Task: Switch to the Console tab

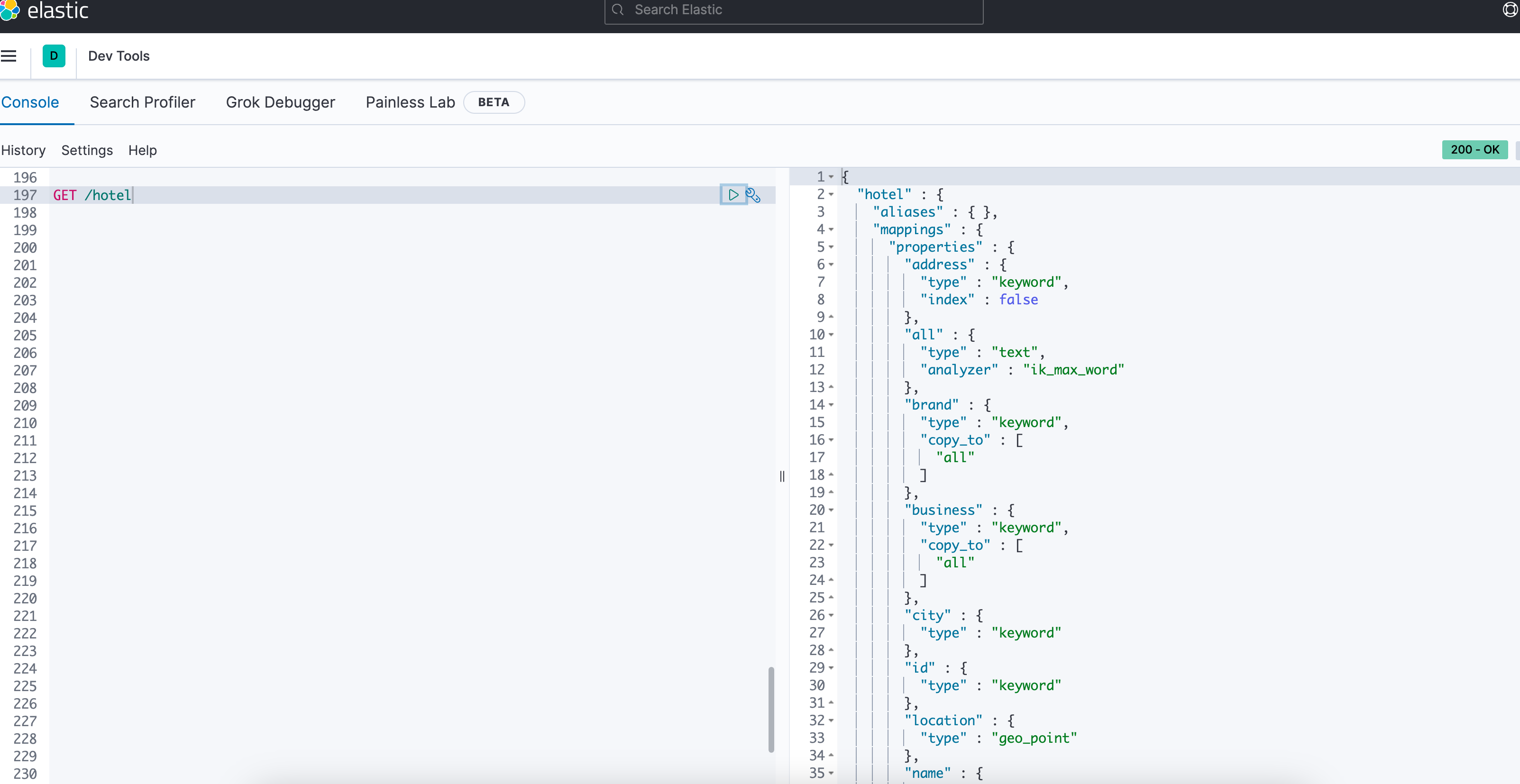Action: click(30, 102)
